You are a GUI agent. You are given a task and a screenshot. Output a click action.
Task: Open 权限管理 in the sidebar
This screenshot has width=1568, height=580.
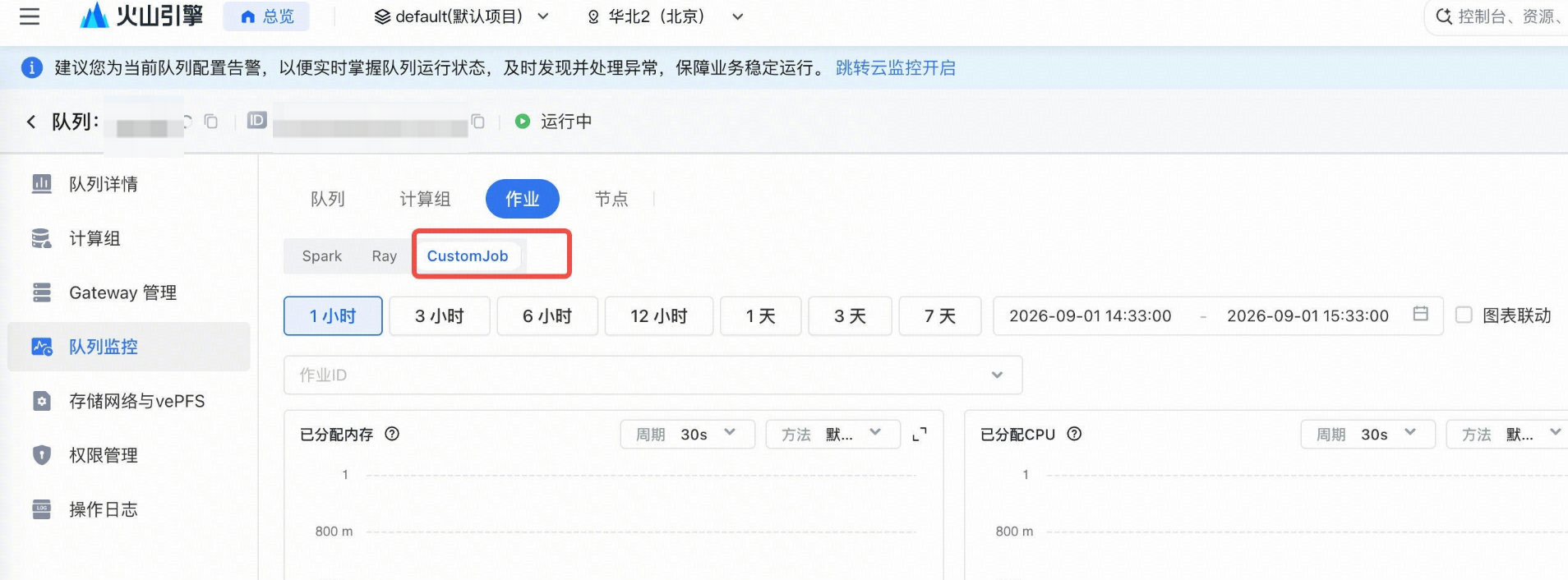pyautogui.click(x=129, y=455)
